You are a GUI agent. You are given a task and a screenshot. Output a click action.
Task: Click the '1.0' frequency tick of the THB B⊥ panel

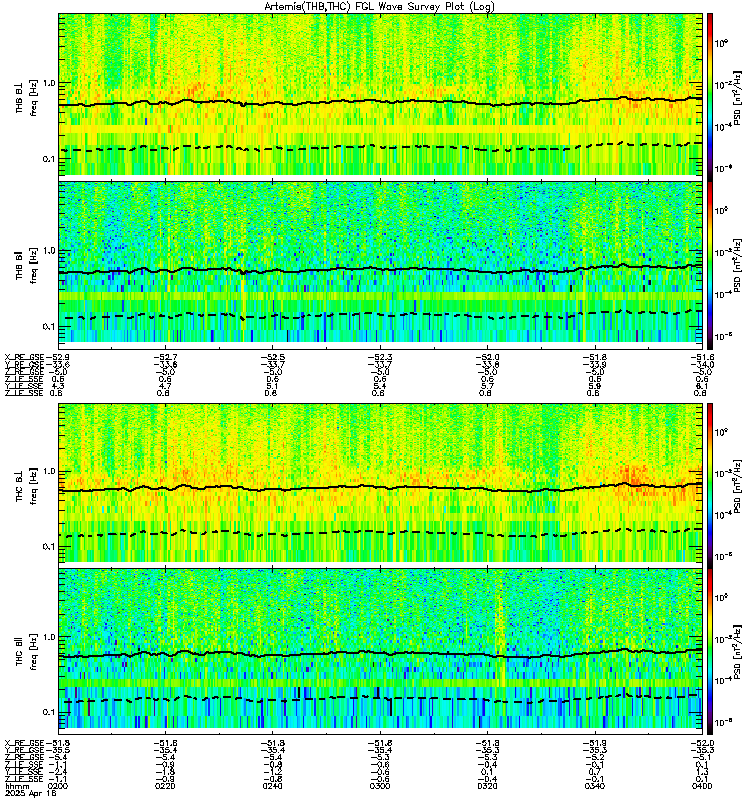(49, 83)
